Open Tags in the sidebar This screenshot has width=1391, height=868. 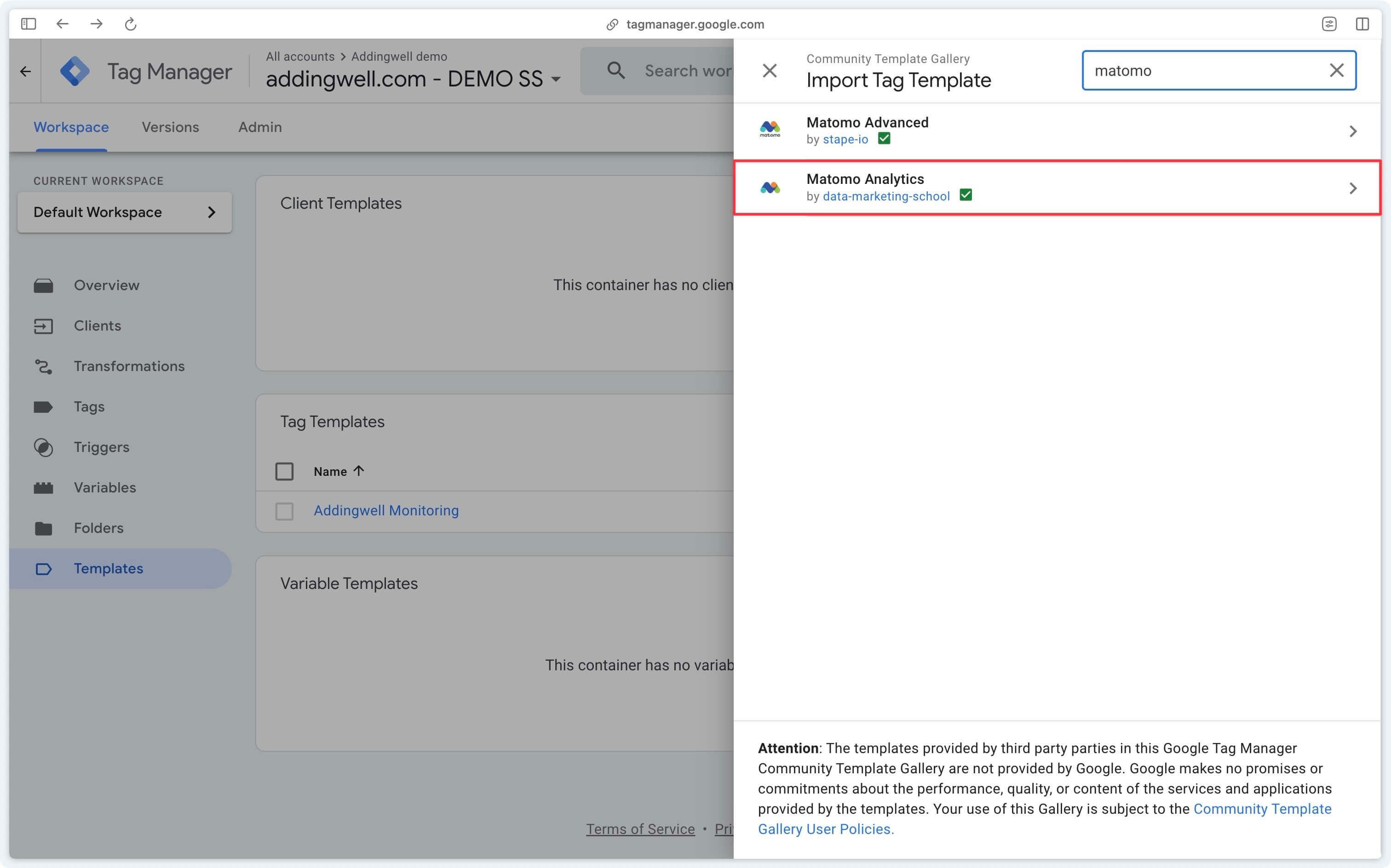120,406
